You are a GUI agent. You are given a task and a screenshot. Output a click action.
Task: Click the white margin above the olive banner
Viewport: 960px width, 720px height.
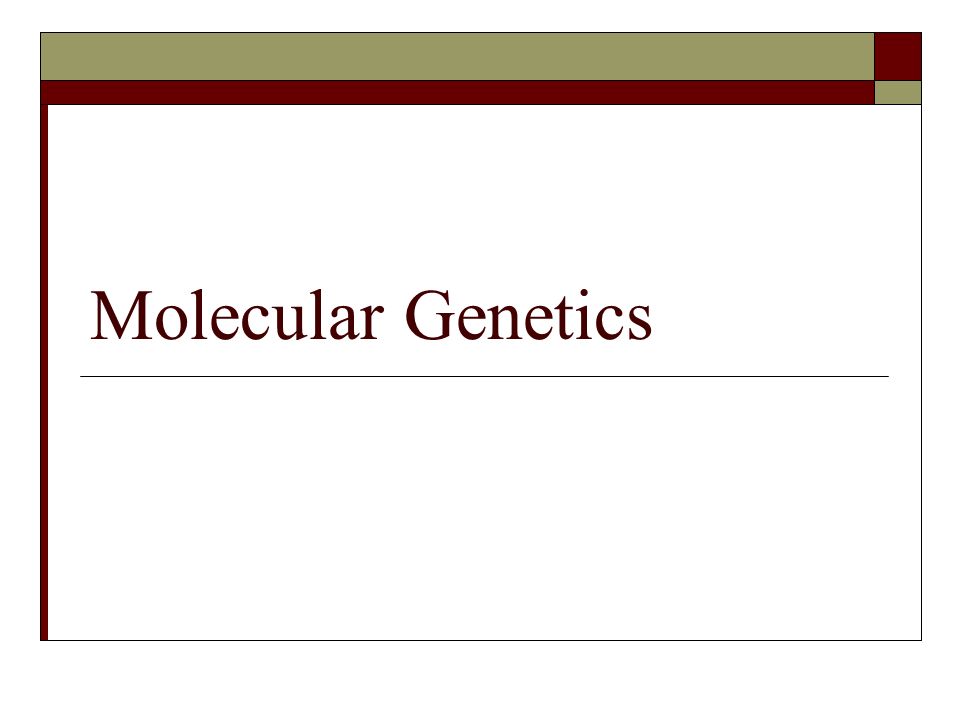[x=480, y=16]
